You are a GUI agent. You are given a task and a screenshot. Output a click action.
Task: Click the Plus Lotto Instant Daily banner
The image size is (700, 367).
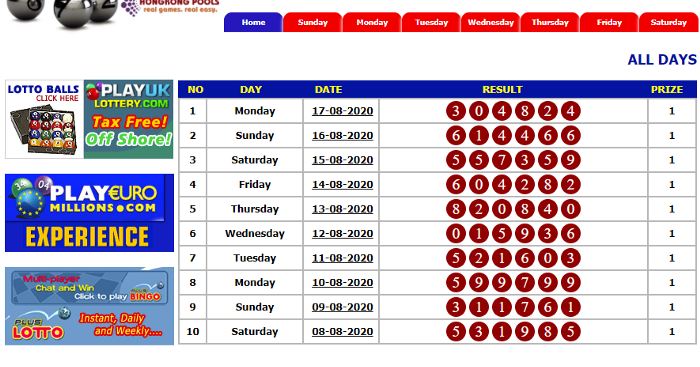(89, 325)
